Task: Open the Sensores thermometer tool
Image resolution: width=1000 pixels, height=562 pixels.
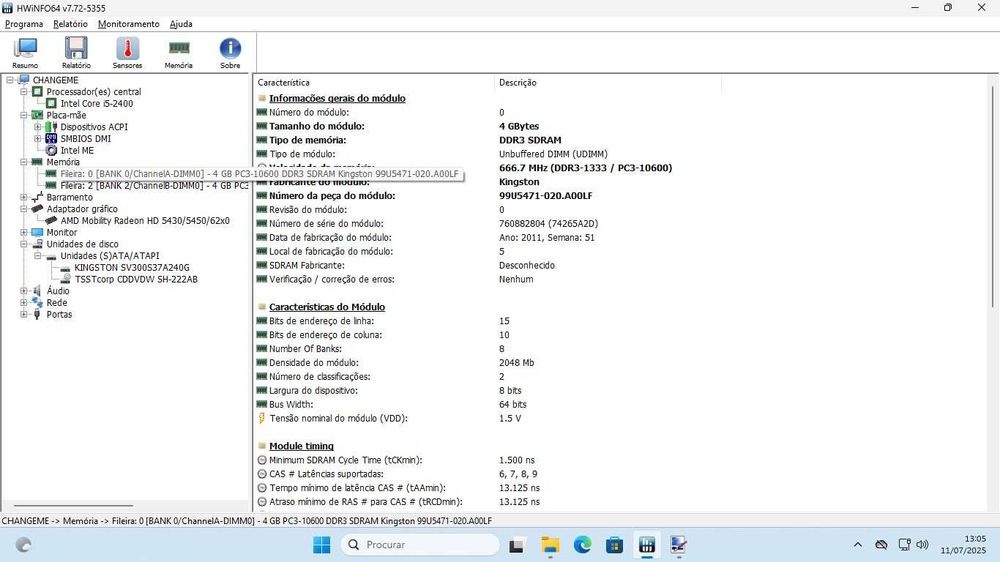Action: coord(128,53)
